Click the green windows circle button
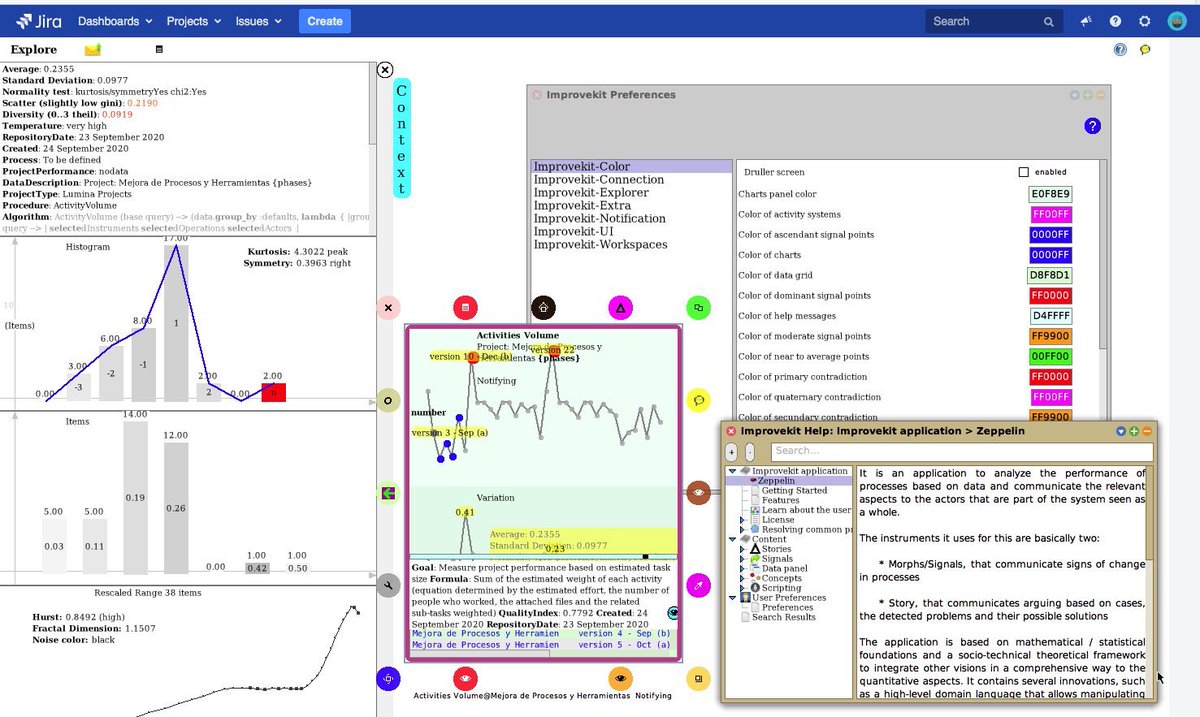This screenshot has width=1200, height=717. pyautogui.click(x=698, y=307)
